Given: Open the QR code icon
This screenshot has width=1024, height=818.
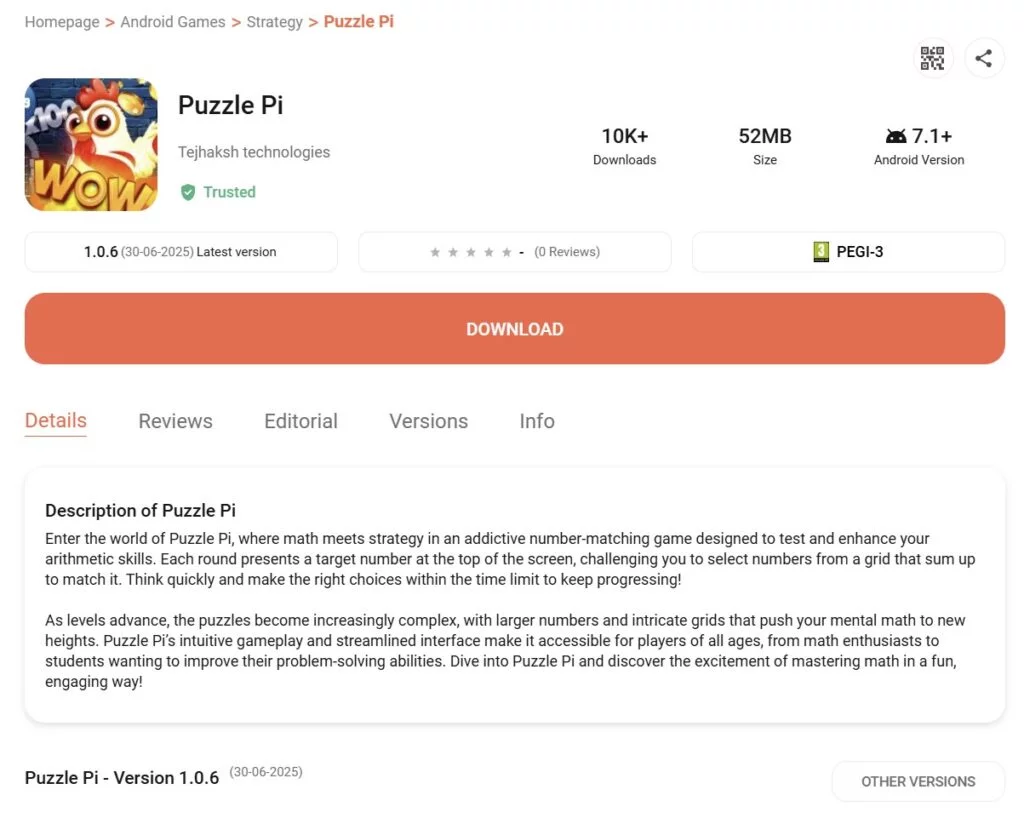Looking at the screenshot, I should (932, 58).
